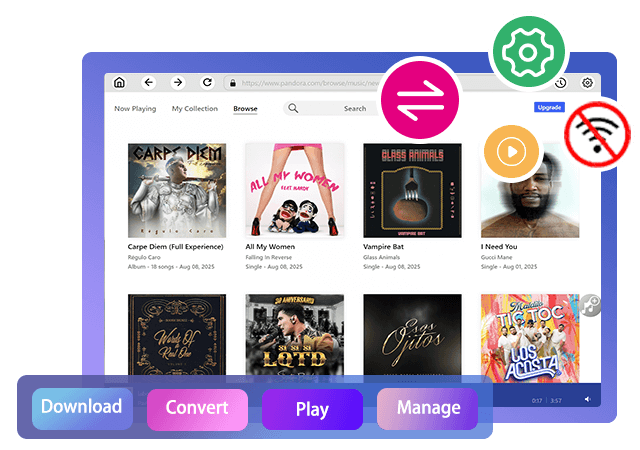Open the Carpe Diem album cover
This screenshot has width=640, height=450.
coord(177,190)
